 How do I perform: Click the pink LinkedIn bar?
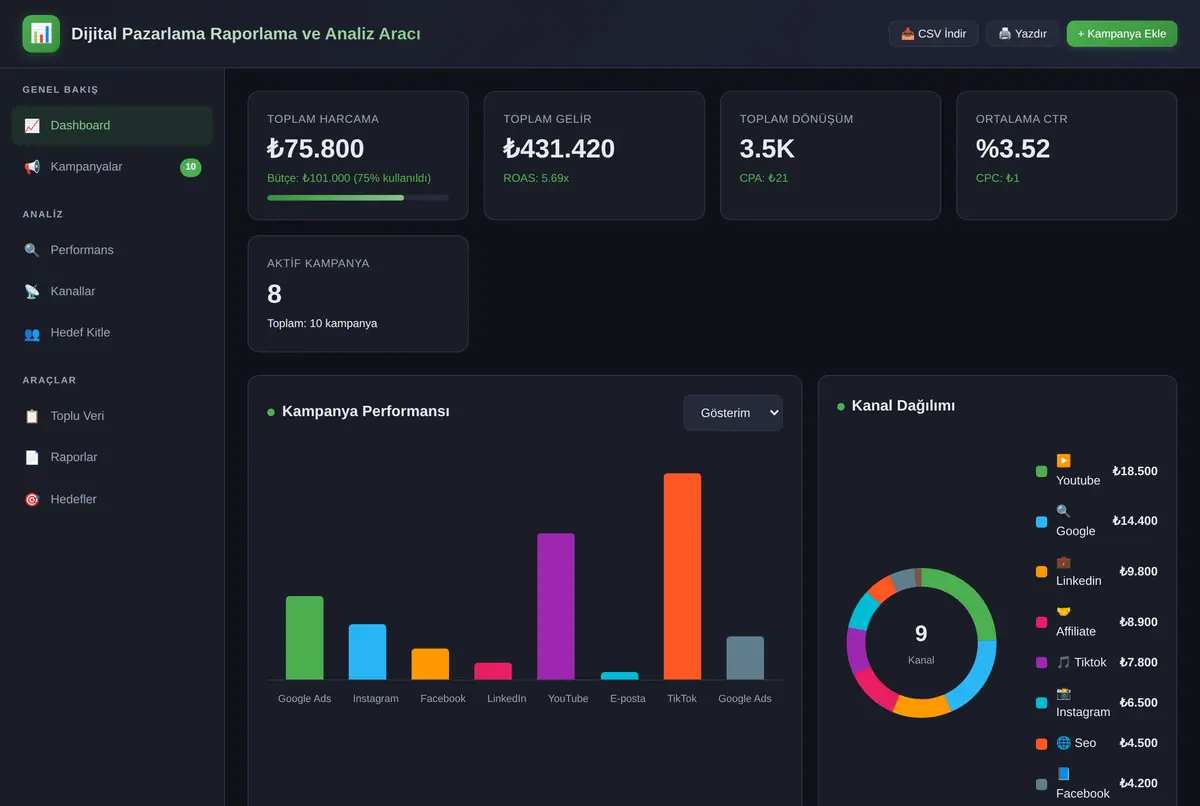493,671
